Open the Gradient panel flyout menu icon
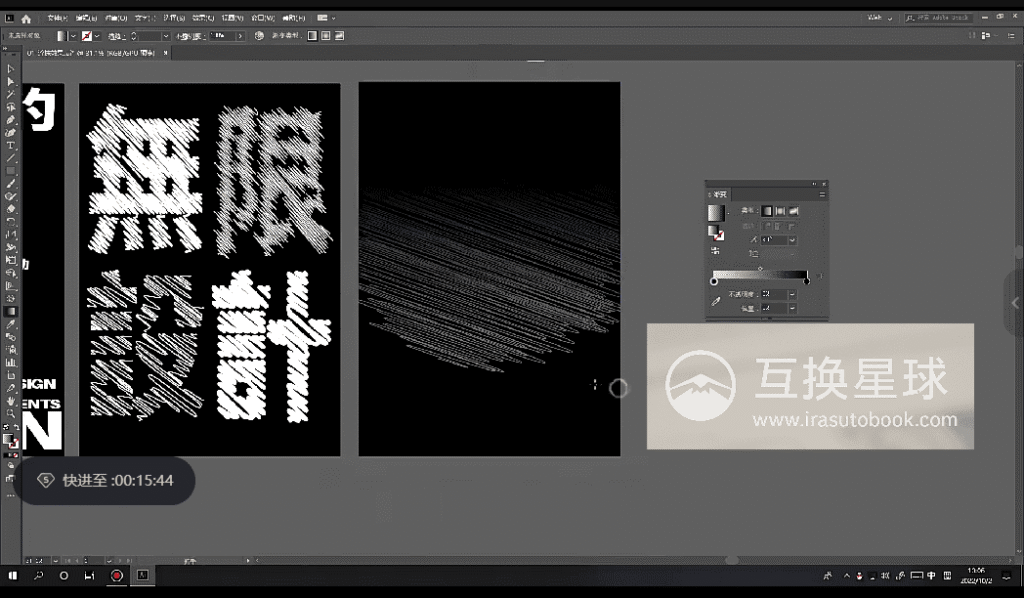This screenshot has height=598, width=1024. tap(822, 193)
